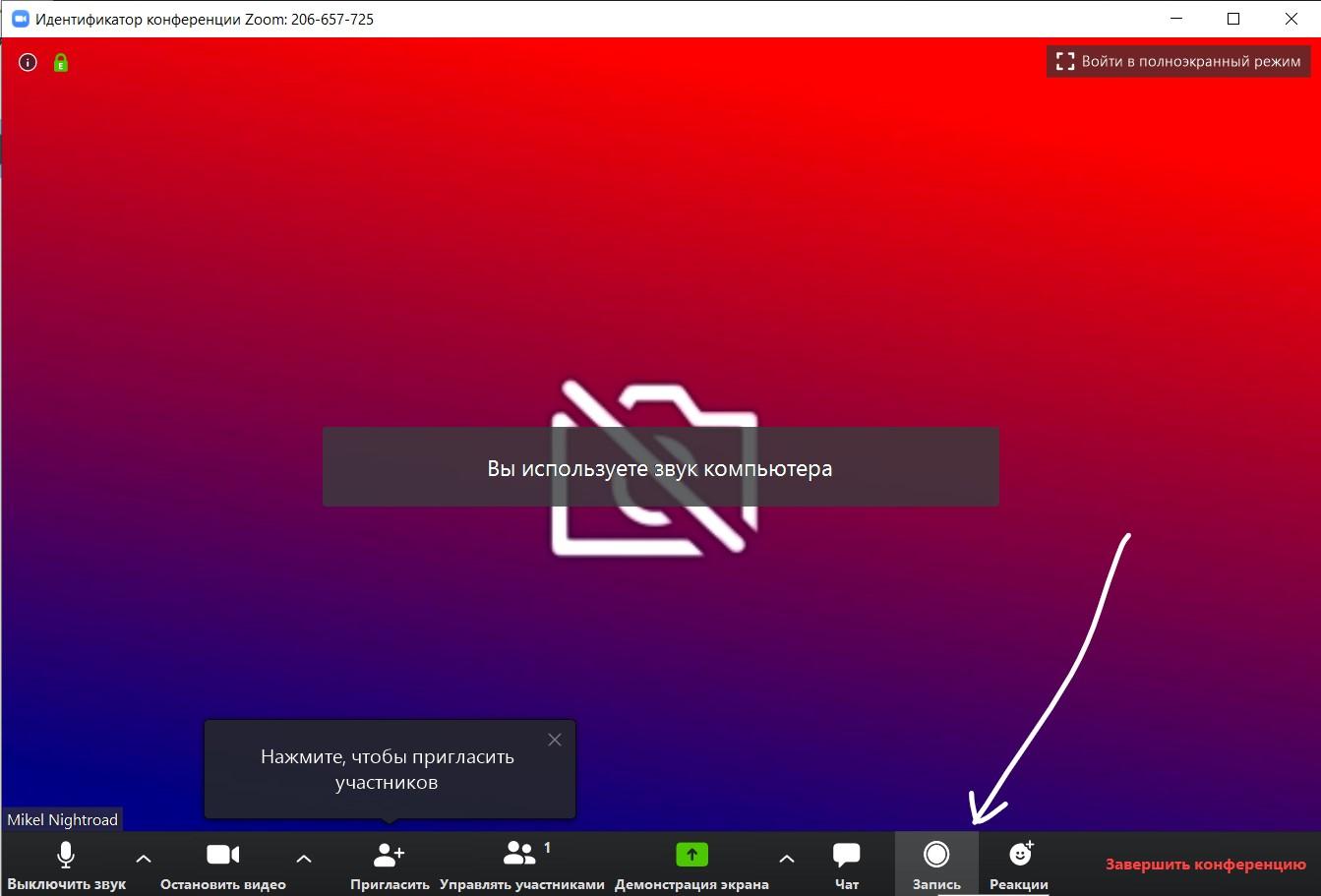Expand audio options chevron next to microphone
The image size is (1321, 896).
click(x=144, y=859)
